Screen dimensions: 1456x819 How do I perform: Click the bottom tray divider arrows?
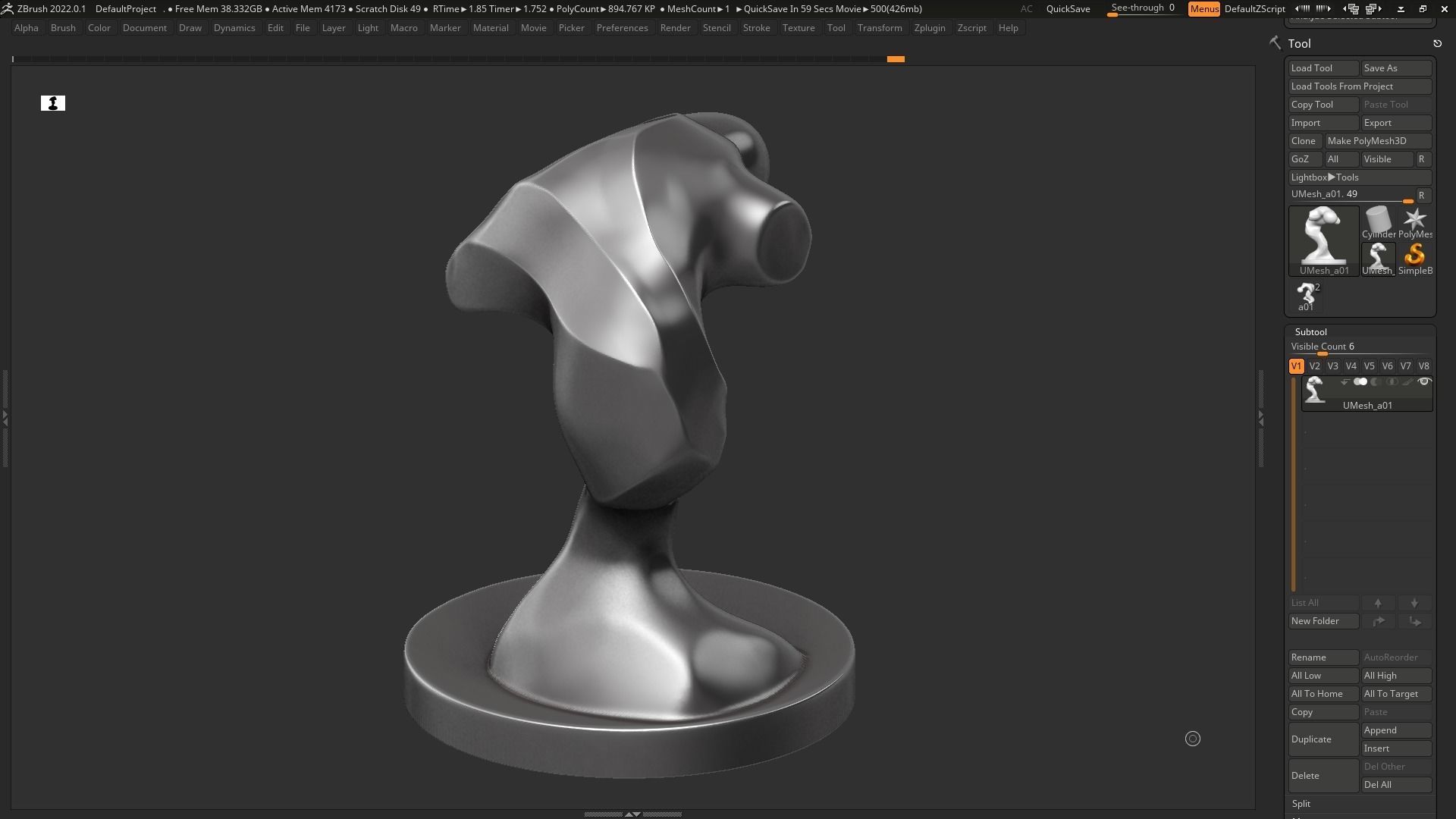pyautogui.click(x=632, y=814)
